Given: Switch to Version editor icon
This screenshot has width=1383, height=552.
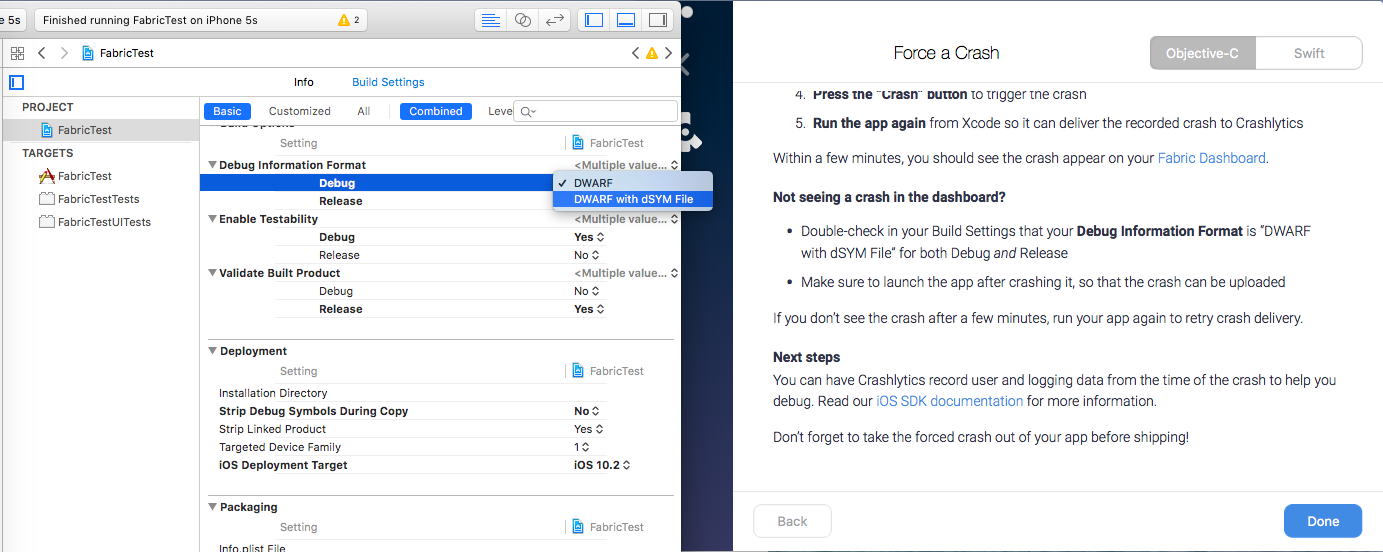Looking at the screenshot, I should pyautogui.click(x=554, y=20).
